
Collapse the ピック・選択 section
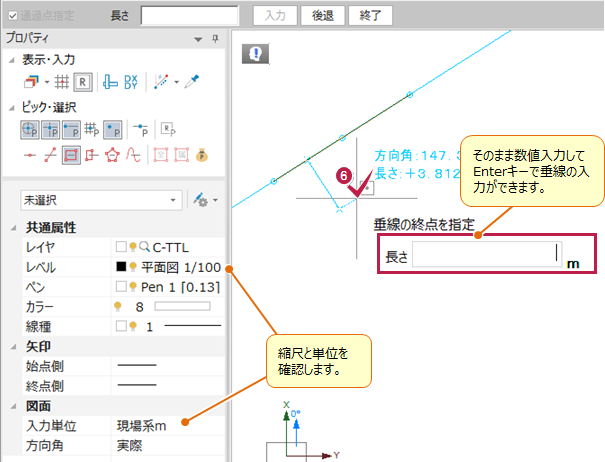[x=11, y=106]
